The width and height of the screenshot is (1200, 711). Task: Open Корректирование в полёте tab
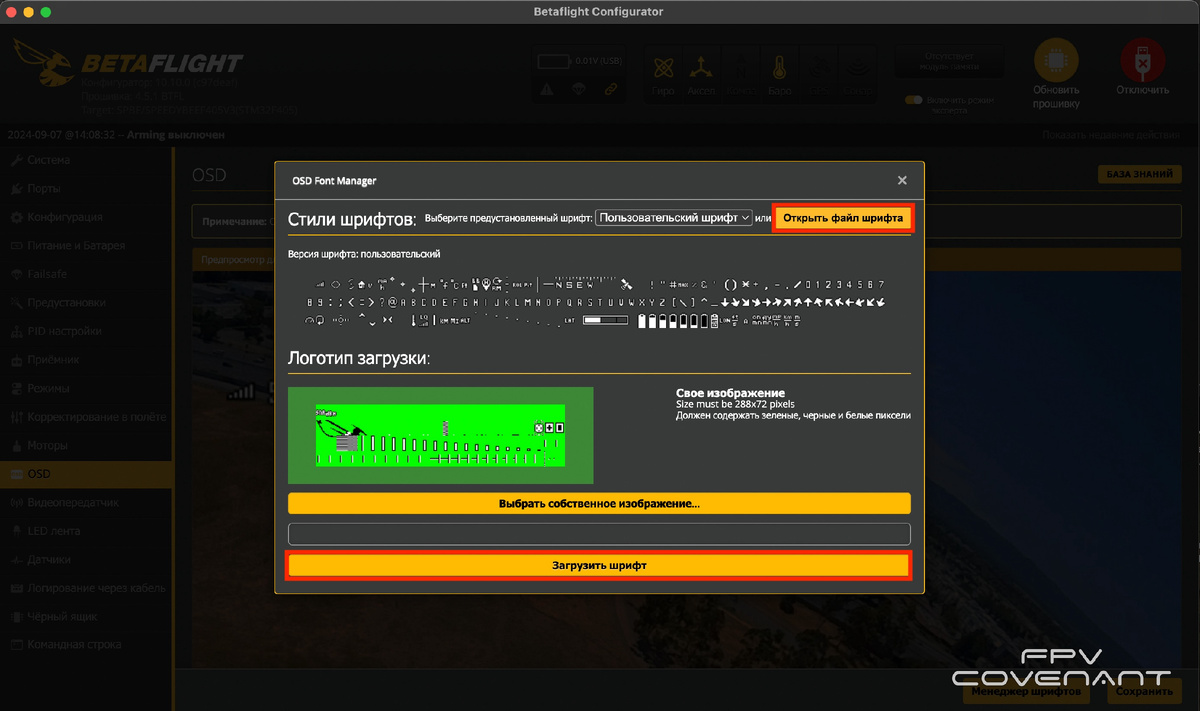coord(86,416)
